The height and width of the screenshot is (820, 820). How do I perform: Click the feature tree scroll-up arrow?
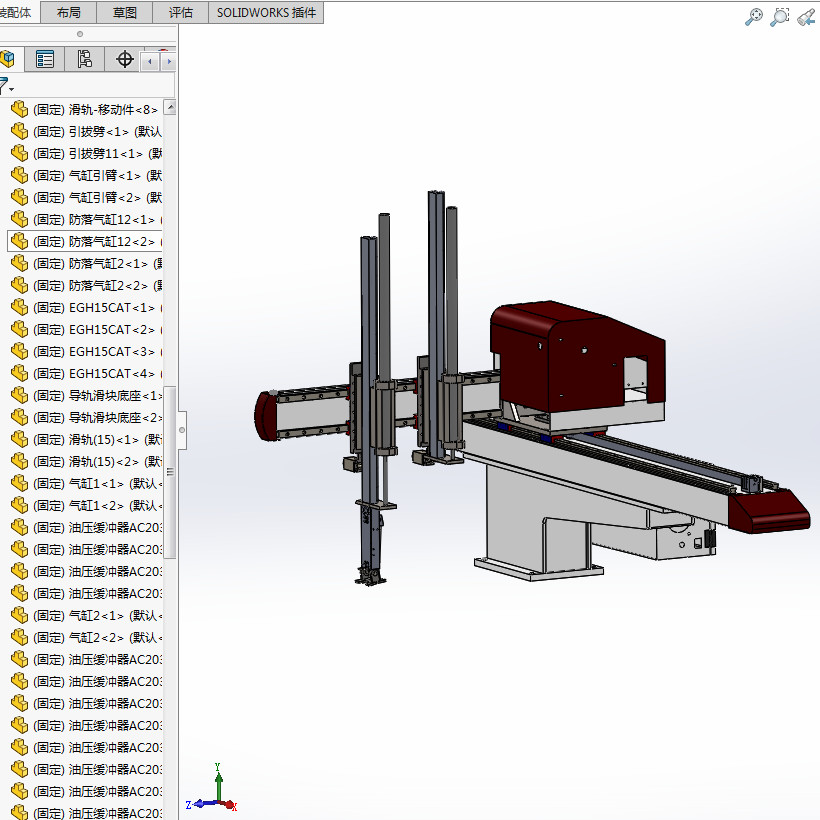click(x=170, y=108)
